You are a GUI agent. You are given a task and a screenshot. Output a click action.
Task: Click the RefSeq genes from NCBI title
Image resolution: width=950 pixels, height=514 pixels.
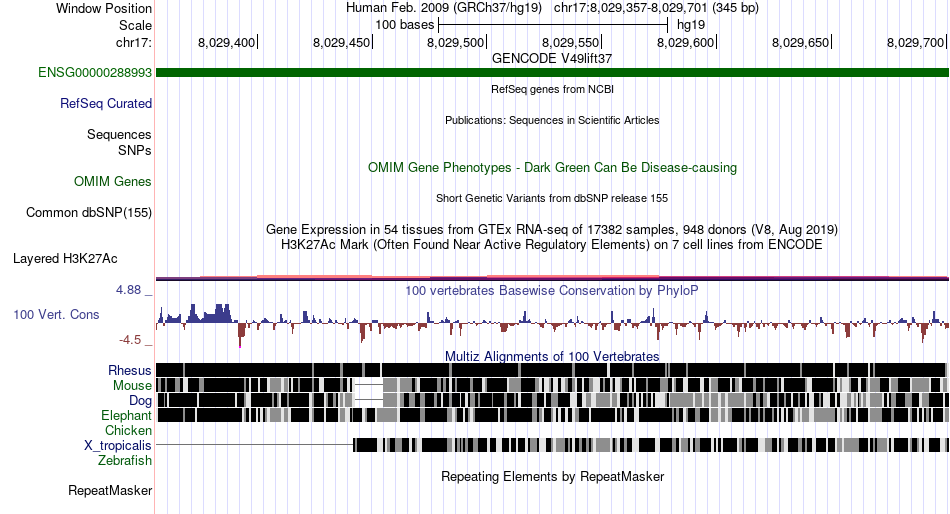coord(552,89)
